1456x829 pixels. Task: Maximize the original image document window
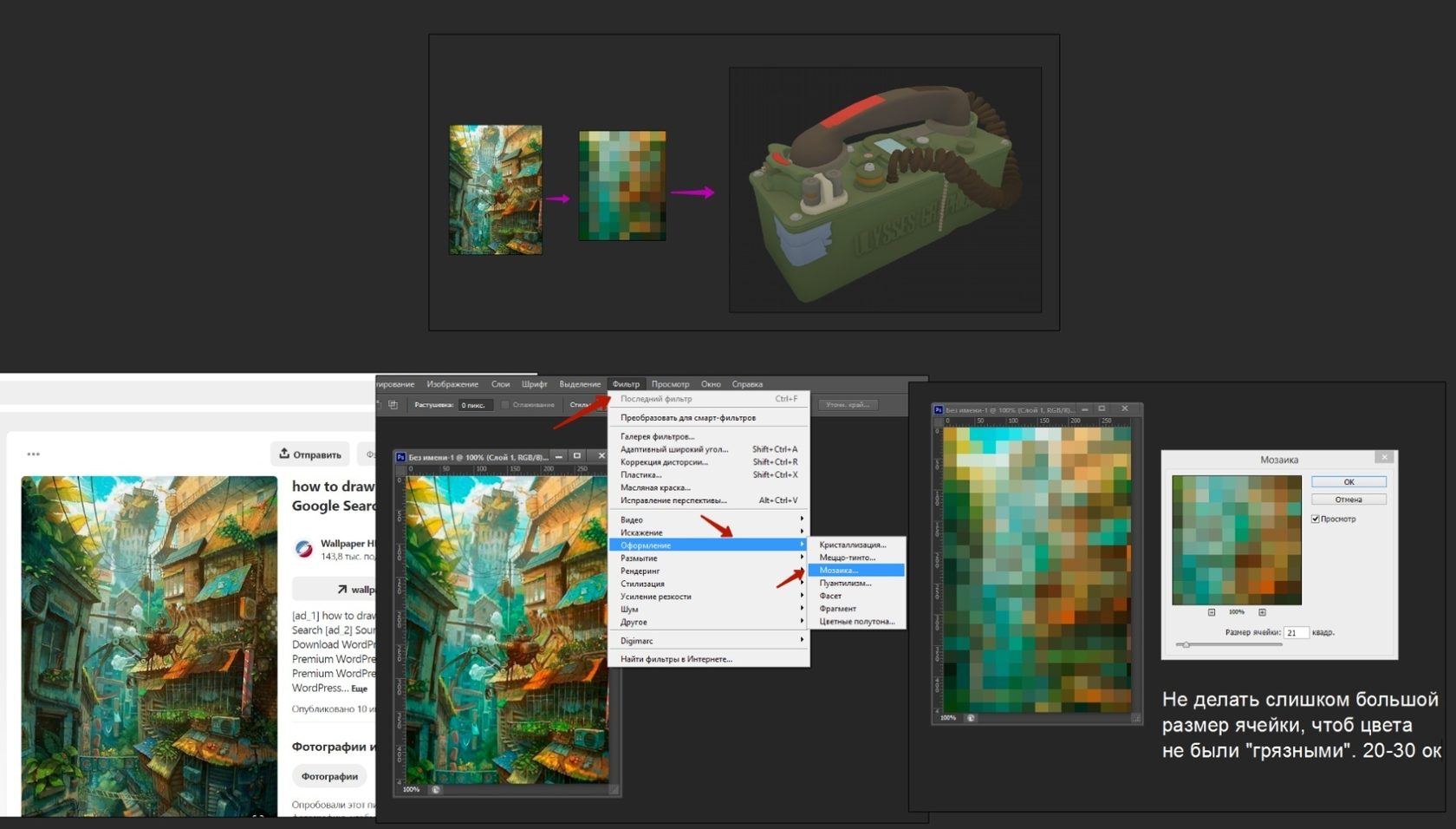coord(577,456)
